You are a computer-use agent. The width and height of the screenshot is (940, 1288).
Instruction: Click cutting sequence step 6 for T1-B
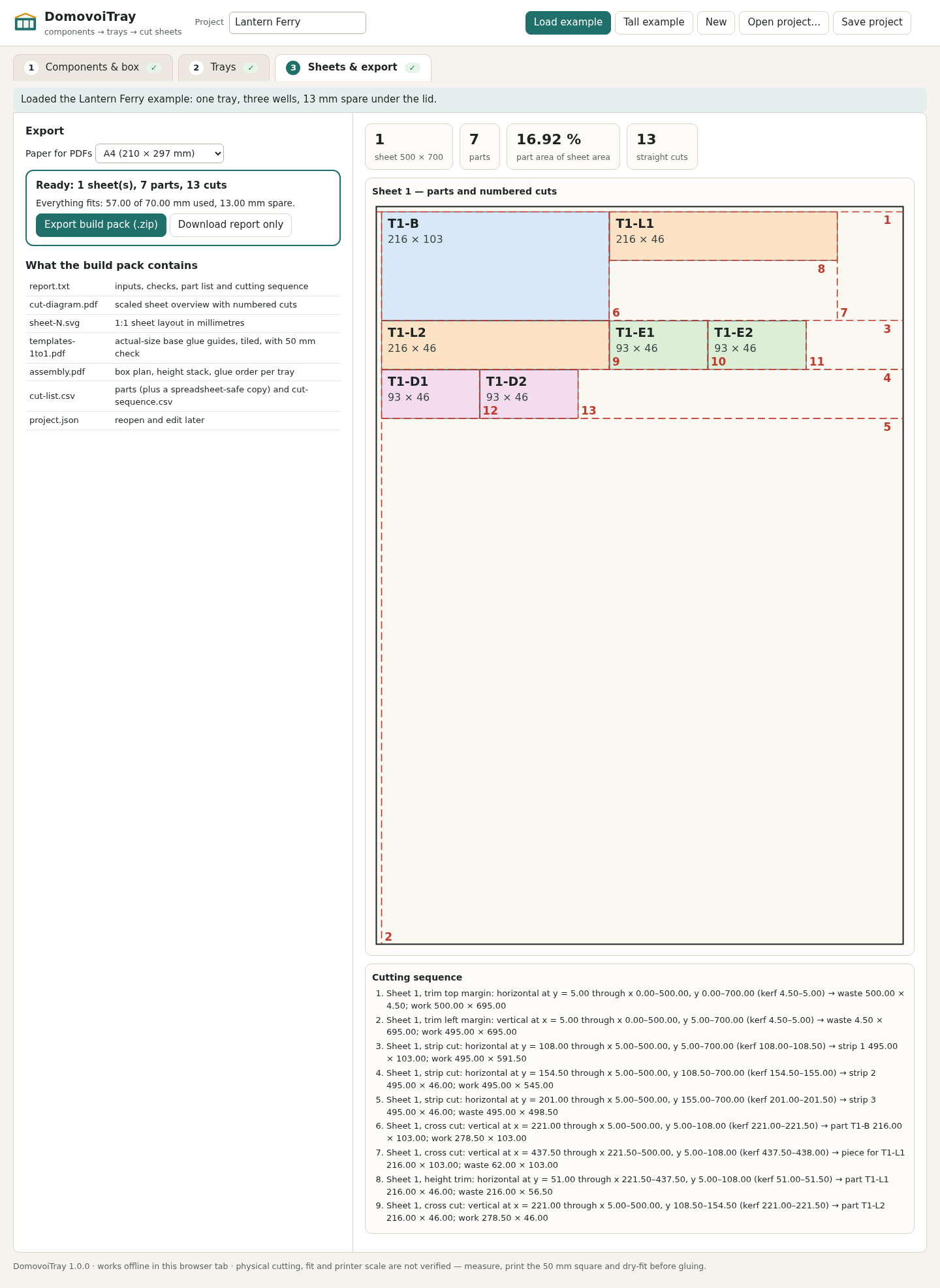(645, 1132)
